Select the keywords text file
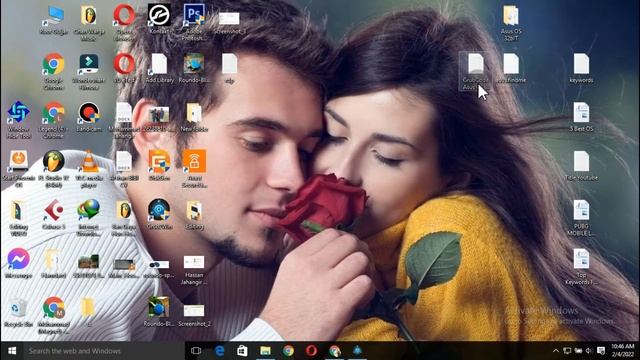This screenshot has height=360, width=640. [581, 68]
